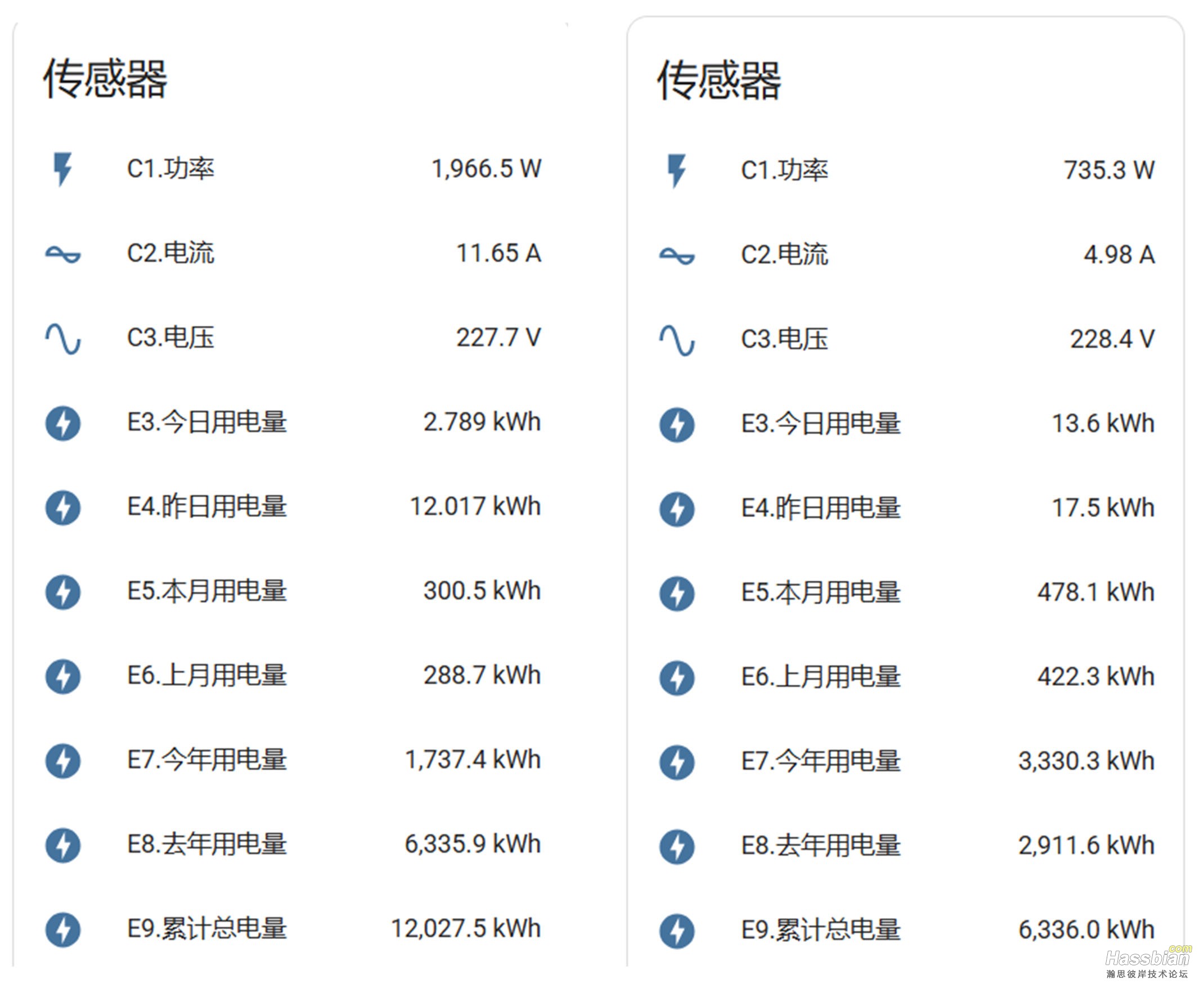1204x984 pixels.
Task: Click the C1.功率 lightning icon in right card
Action: point(677,170)
